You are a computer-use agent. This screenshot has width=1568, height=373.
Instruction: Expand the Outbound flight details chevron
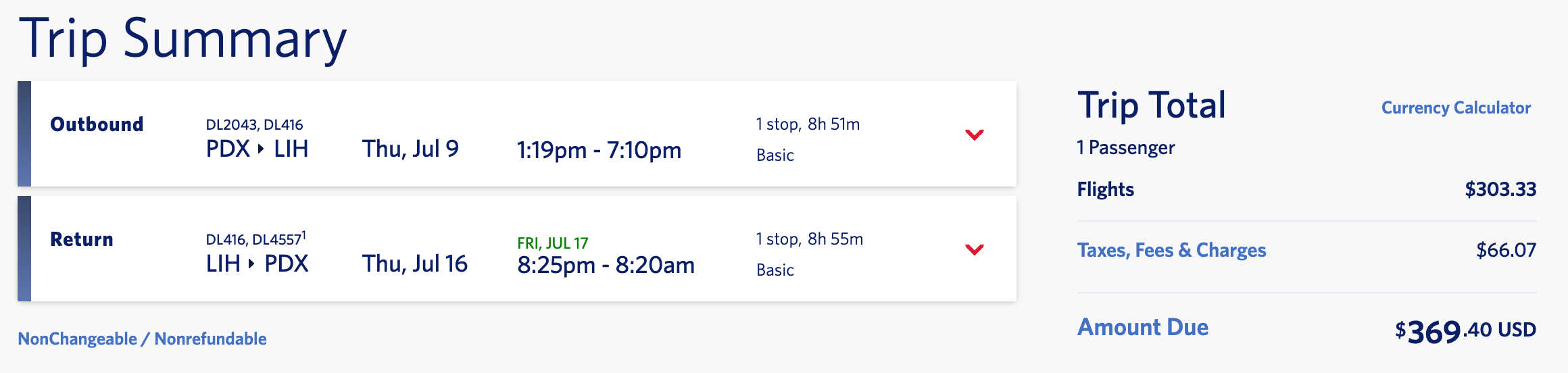(x=974, y=134)
